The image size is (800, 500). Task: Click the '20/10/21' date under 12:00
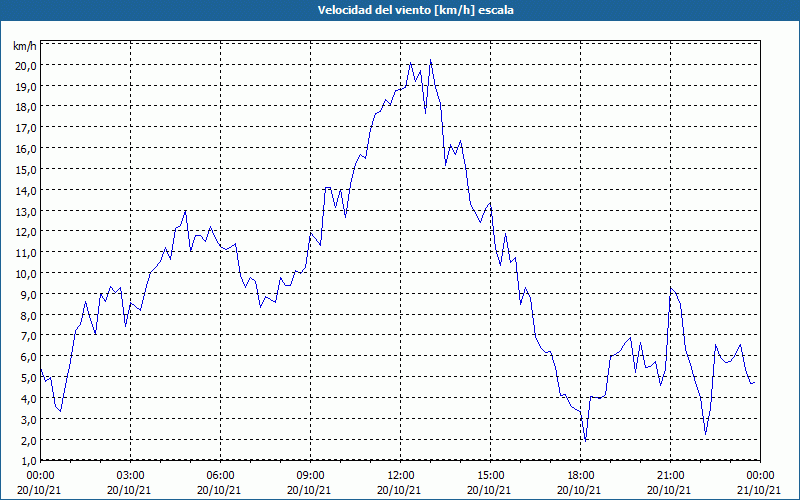399,490
